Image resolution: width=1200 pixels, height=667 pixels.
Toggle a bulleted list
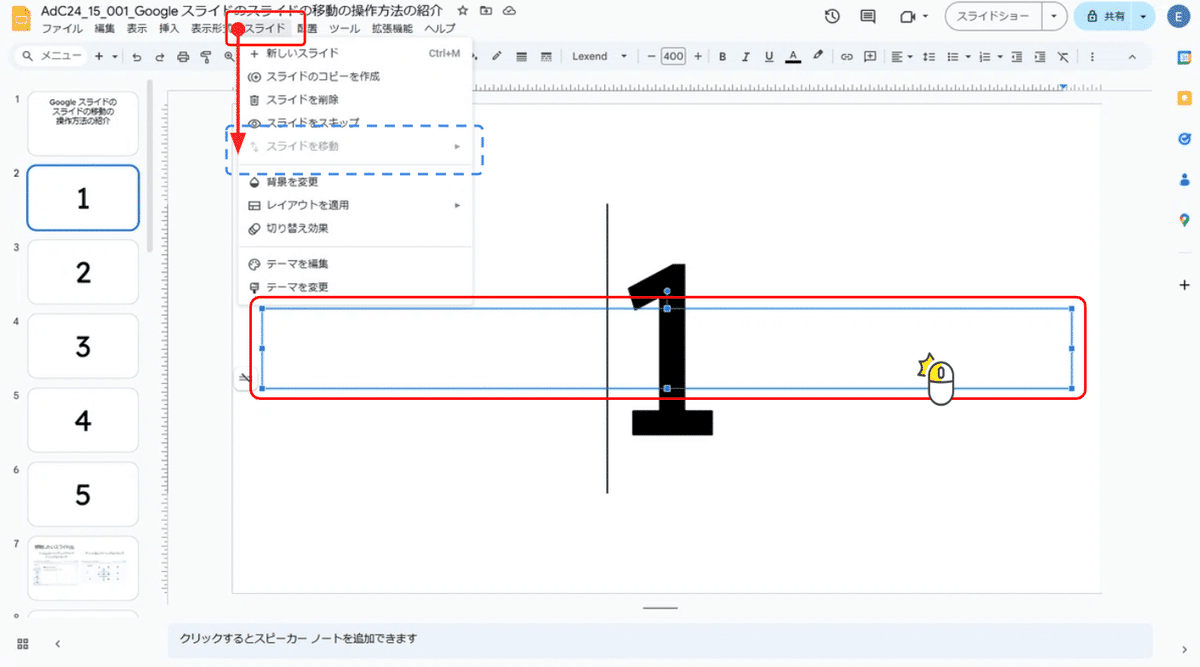[954, 56]
